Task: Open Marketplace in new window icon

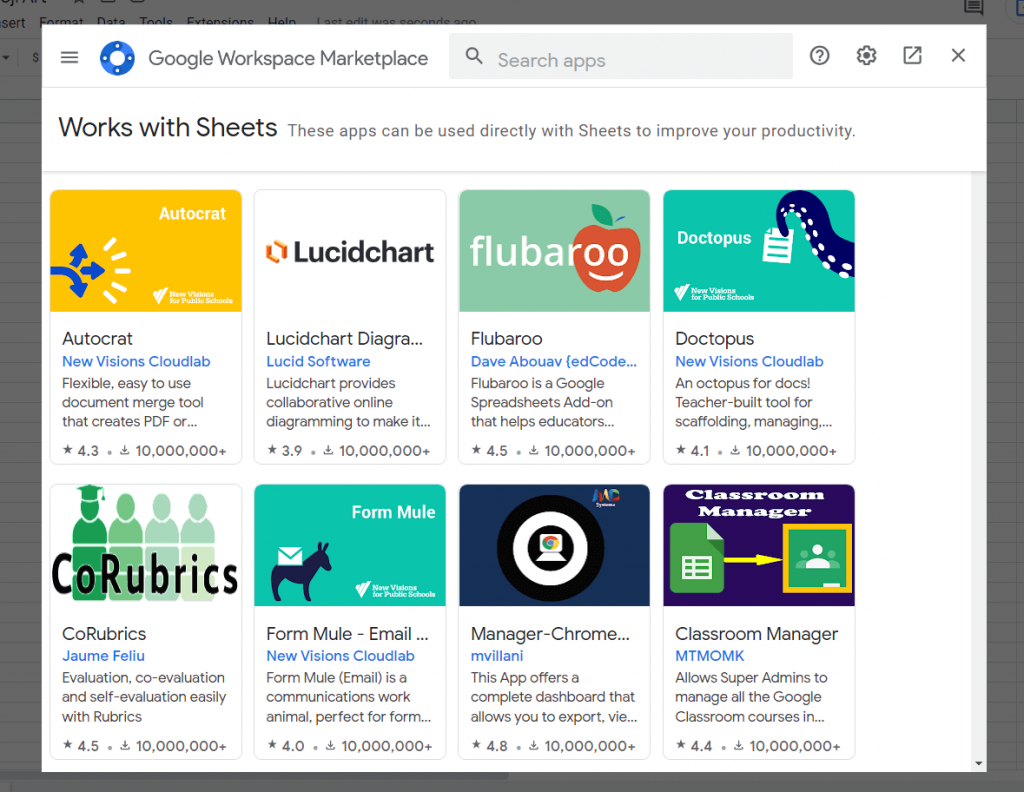Action: (x=912, y=56)
